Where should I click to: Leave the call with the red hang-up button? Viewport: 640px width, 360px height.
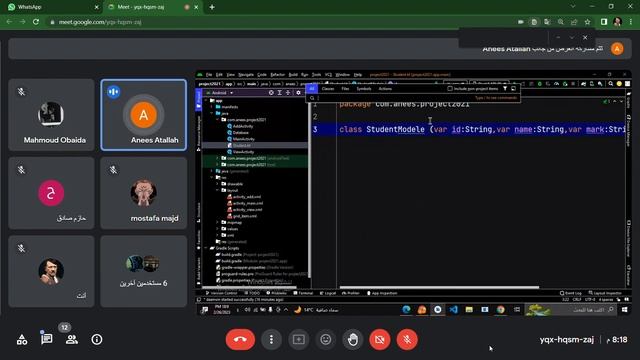pyautogui.click(x=240, y=339)
